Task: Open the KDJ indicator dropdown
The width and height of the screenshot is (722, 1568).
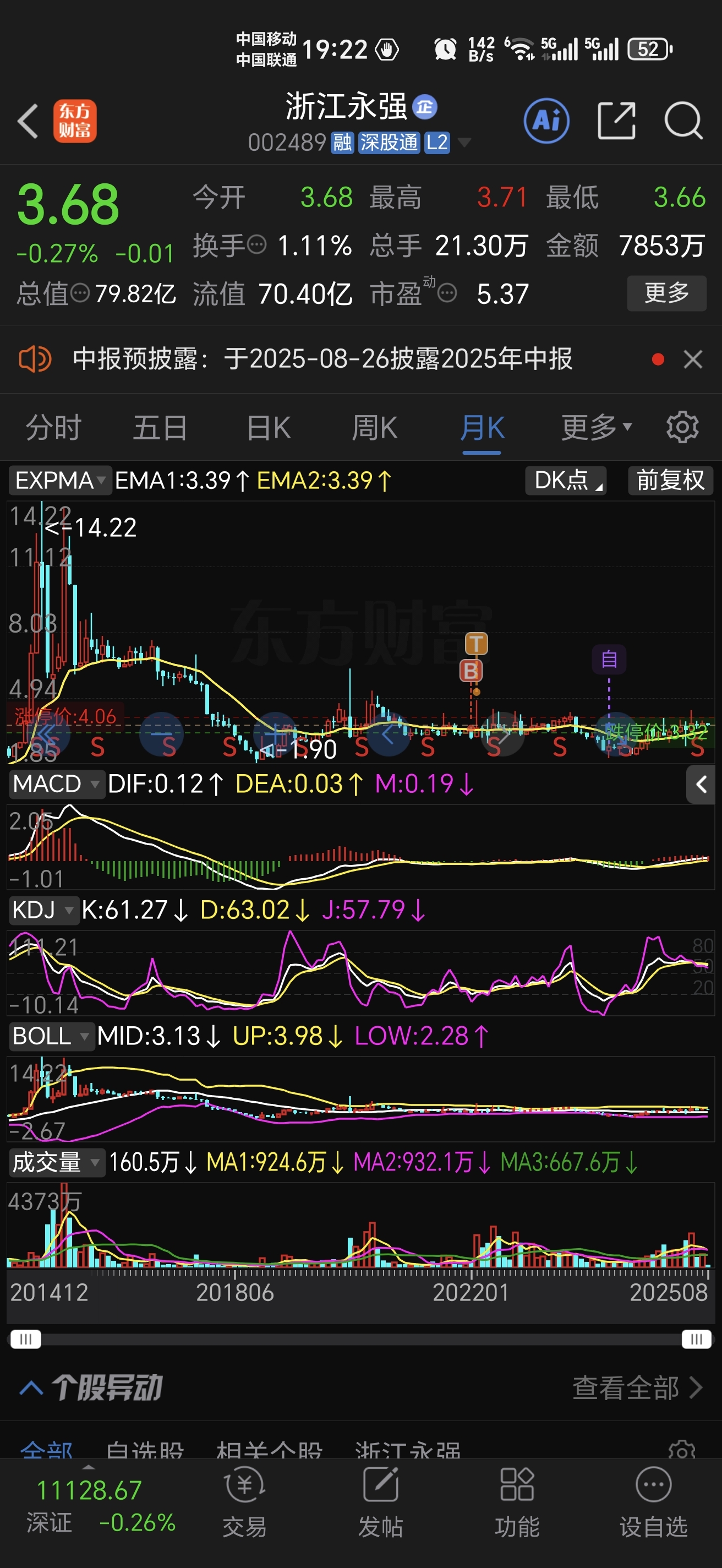Action: (44, 910)
